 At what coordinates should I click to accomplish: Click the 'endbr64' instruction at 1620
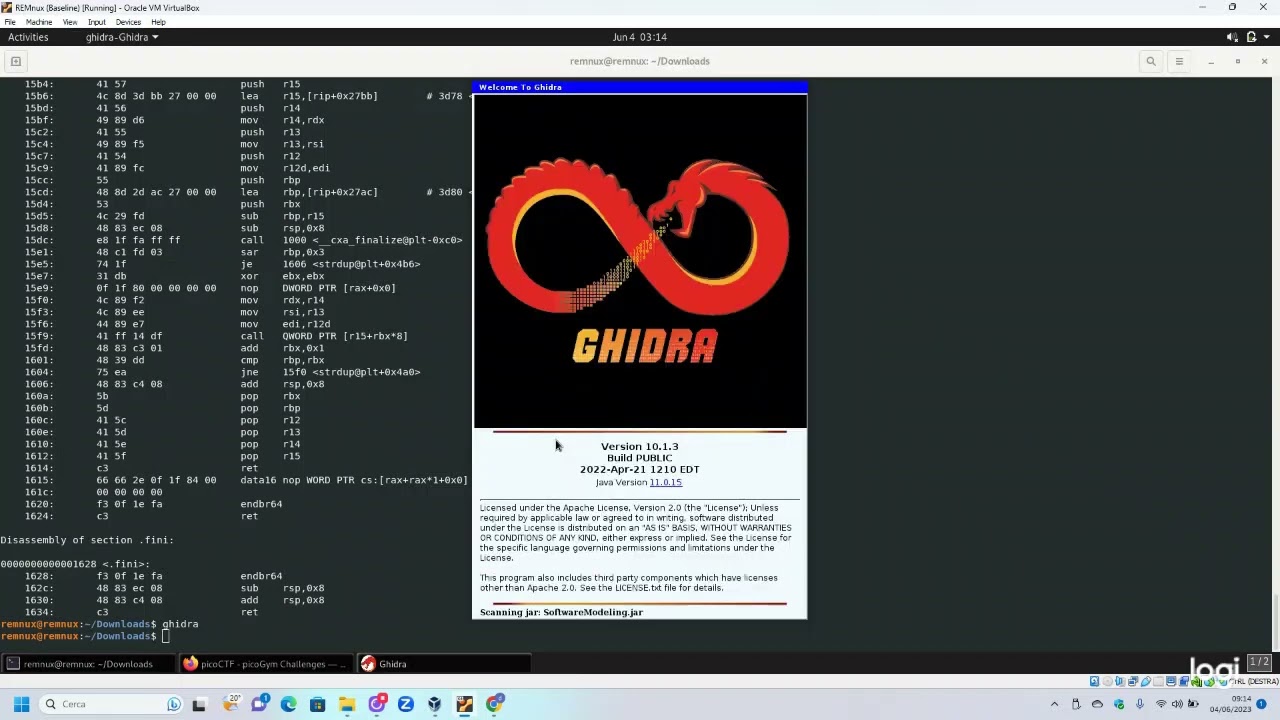point(261,504)
